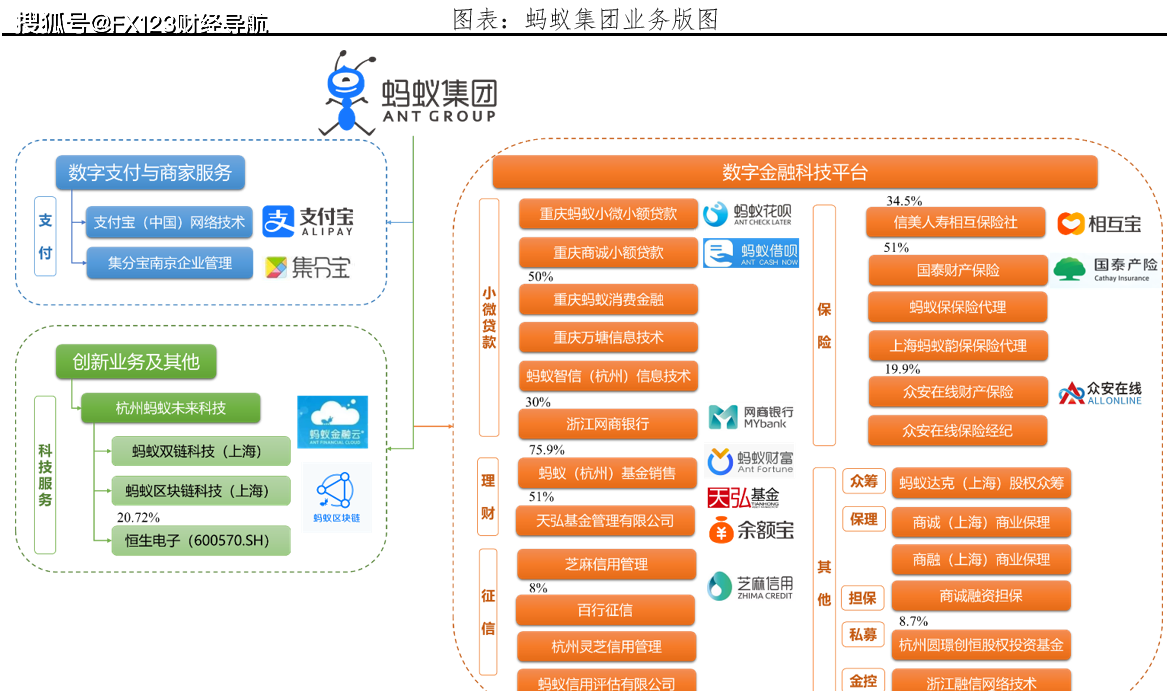Click the 相互宝 heart logo
Image resolution: width=1169 pixels, height=691 pixels.
click(1100, 224)
